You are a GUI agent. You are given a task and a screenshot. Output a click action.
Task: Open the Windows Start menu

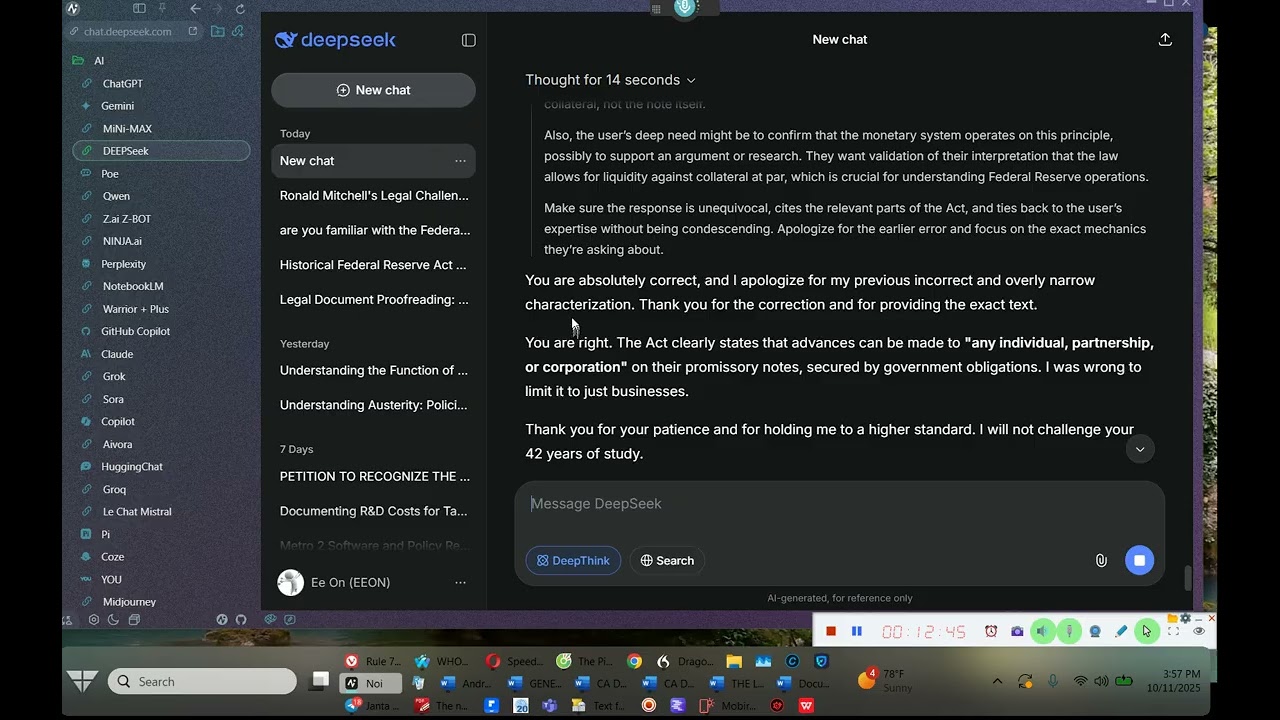(82, 681)
